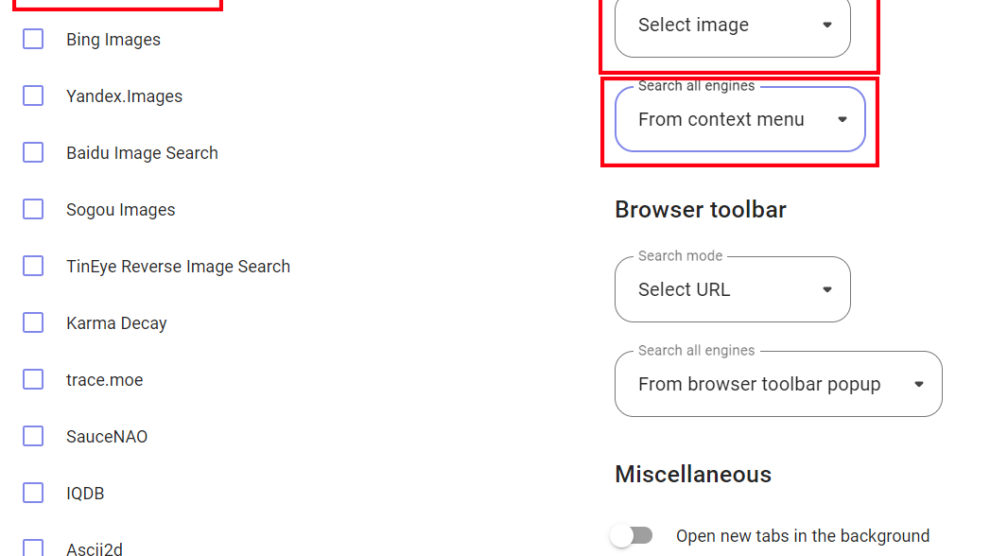Open the Select image dropdown
The image size is (990, 556).
click(731, 26)
